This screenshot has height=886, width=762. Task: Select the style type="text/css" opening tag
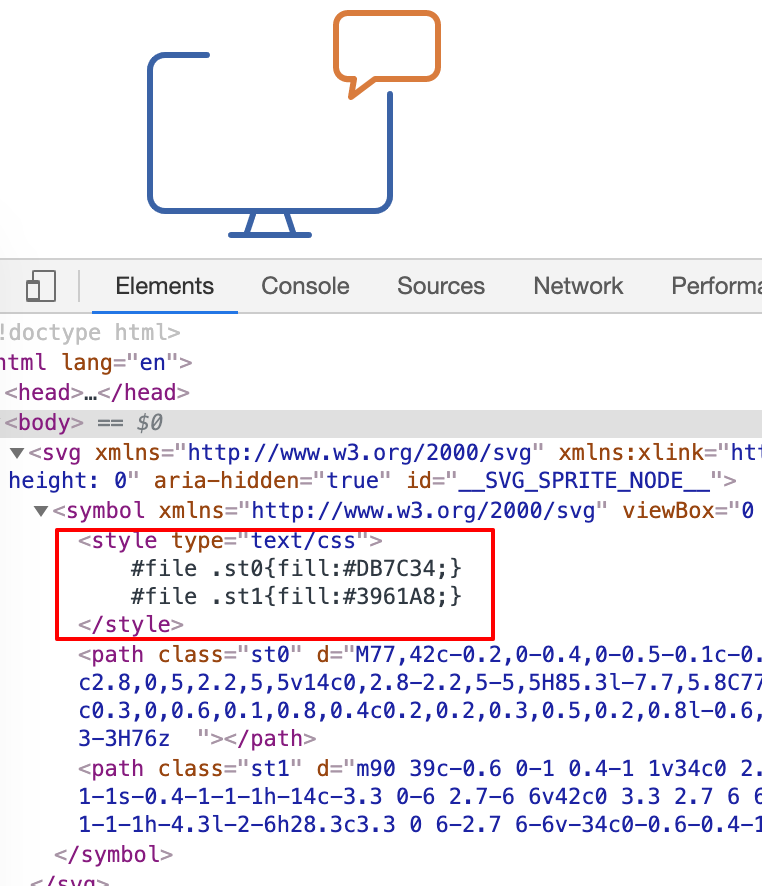click(x=230, y=540)
